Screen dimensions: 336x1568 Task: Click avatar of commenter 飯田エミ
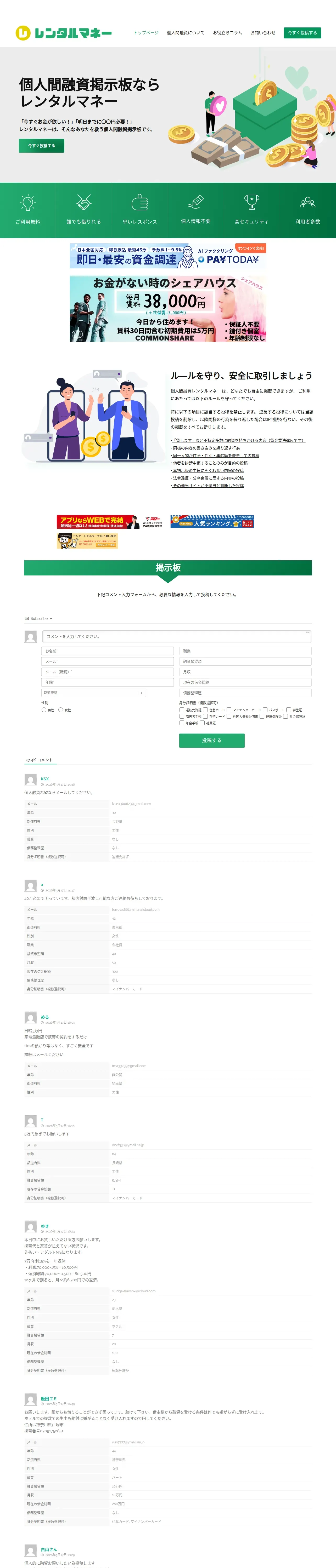31,1399
